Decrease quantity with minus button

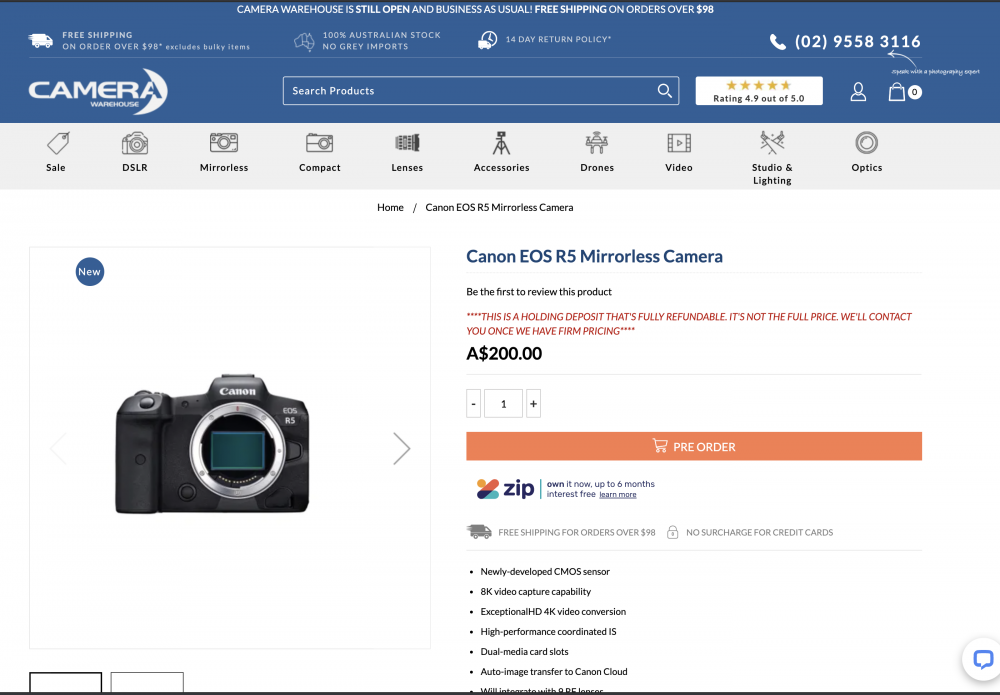click(474, 404)
